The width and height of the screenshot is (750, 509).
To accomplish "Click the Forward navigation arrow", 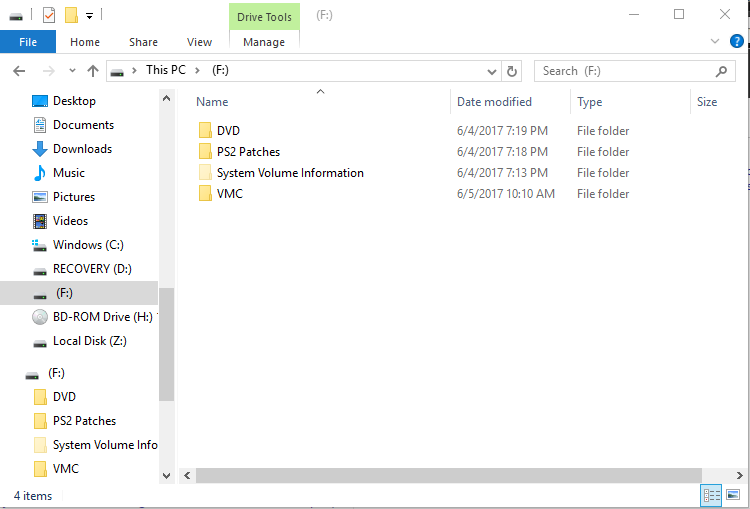I will click(x=48, y=71).
